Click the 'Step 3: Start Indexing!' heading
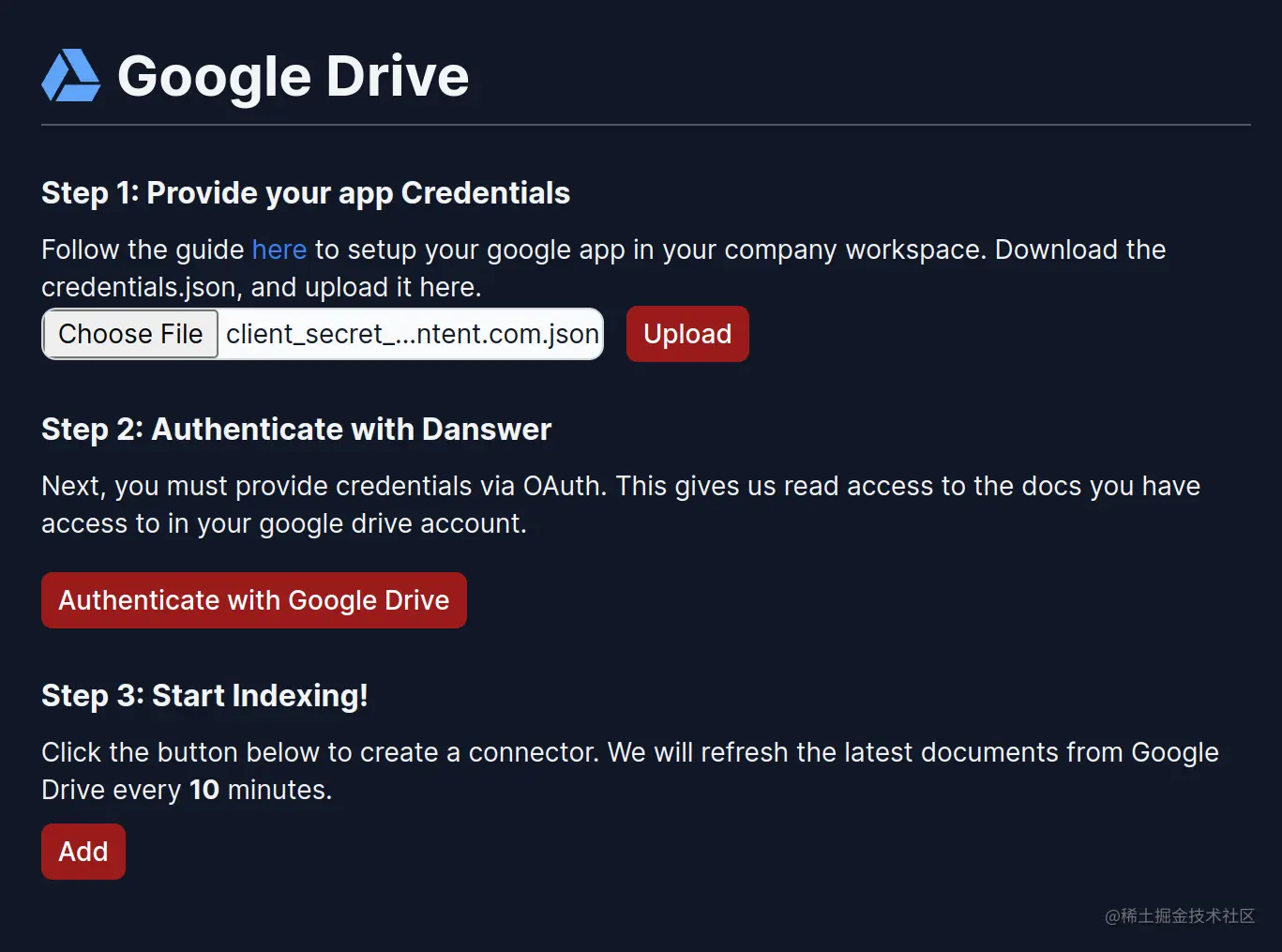The width and height of the screenshot is (1282, 952). [x=204, y=696]
